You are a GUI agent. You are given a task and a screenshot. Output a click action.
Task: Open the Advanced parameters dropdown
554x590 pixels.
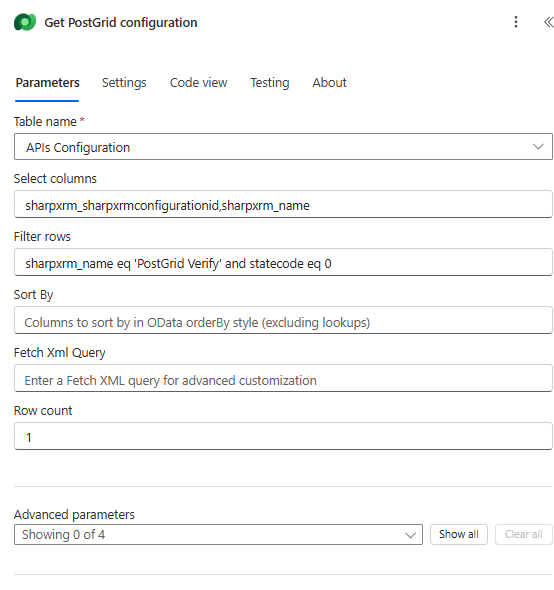218,534
